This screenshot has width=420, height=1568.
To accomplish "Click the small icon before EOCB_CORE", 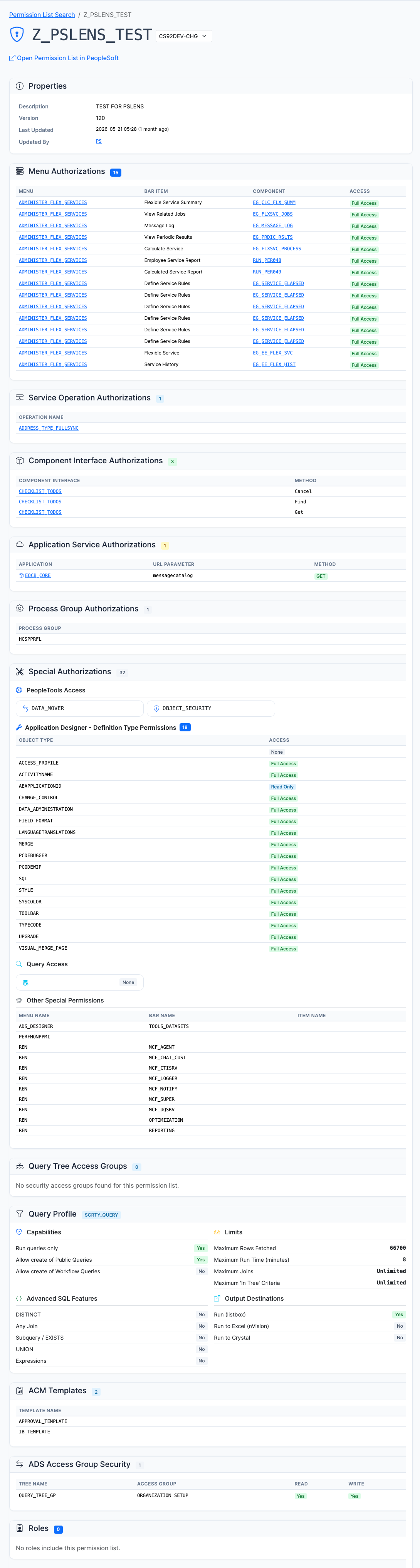I will tap(21, 575).
